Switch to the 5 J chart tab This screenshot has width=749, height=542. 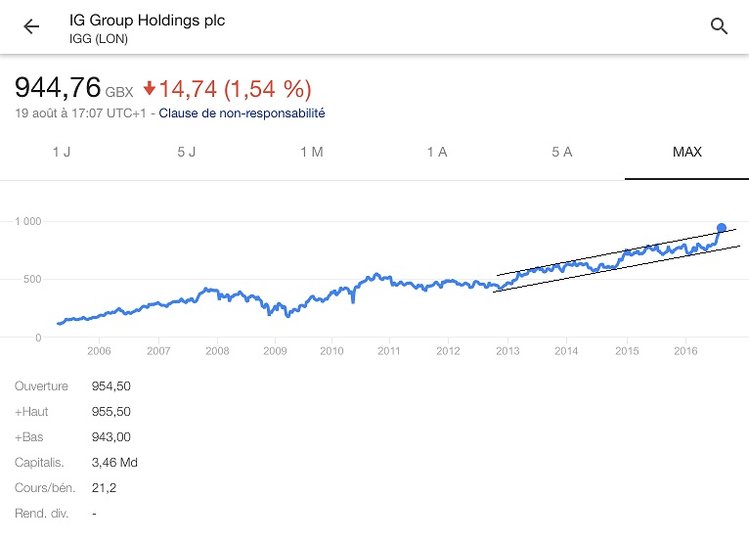[186, 152]
